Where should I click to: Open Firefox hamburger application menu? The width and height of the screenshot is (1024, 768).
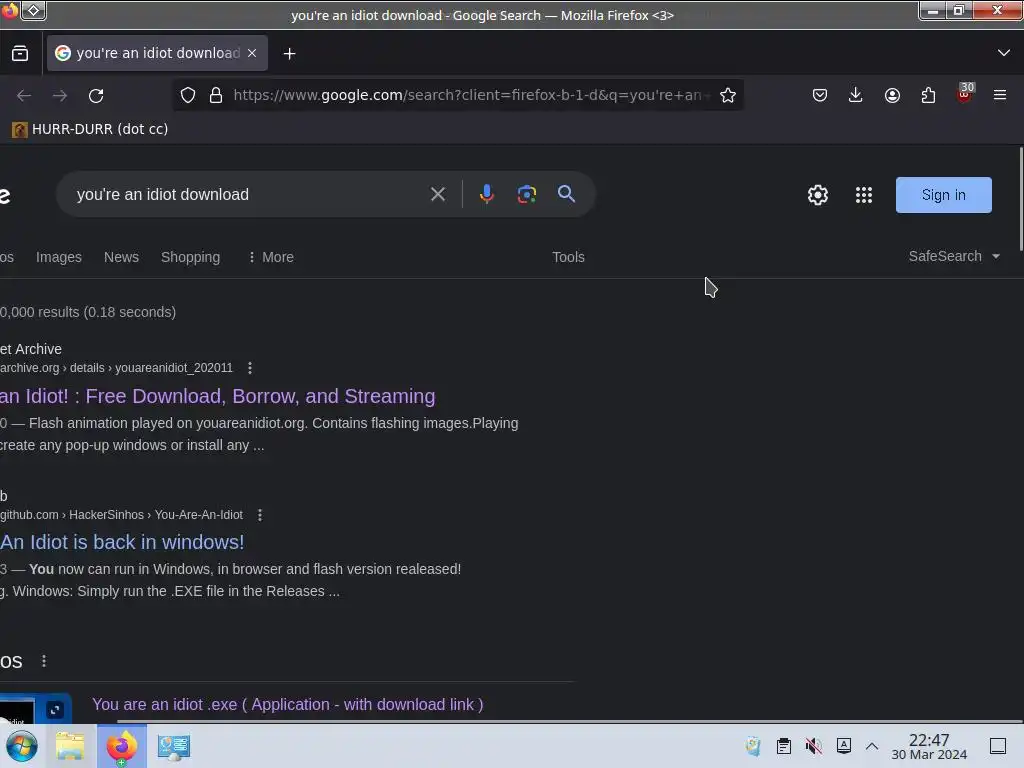click(1000, 95)
